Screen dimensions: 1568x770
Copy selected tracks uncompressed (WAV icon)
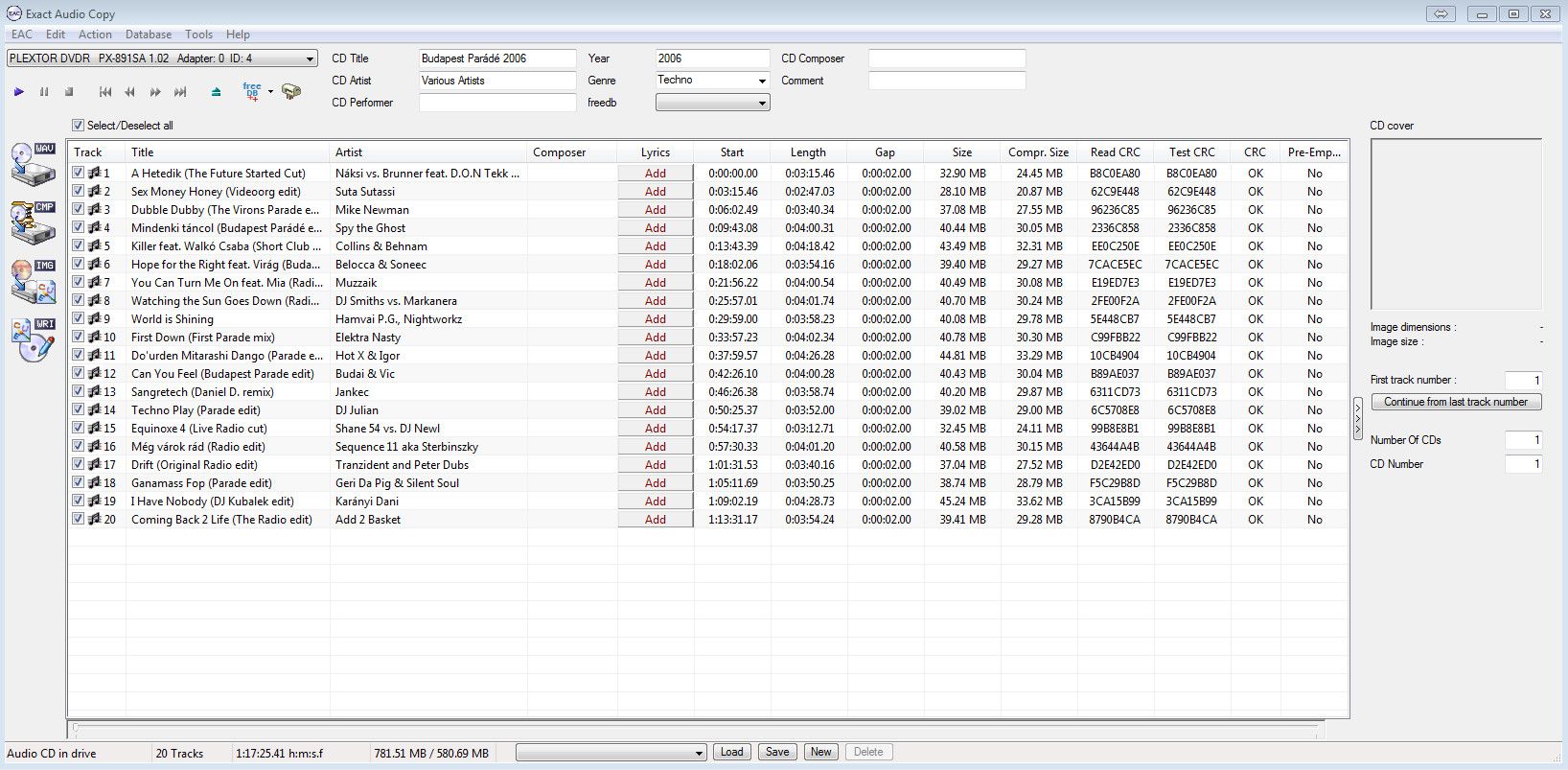coord(34,164)
